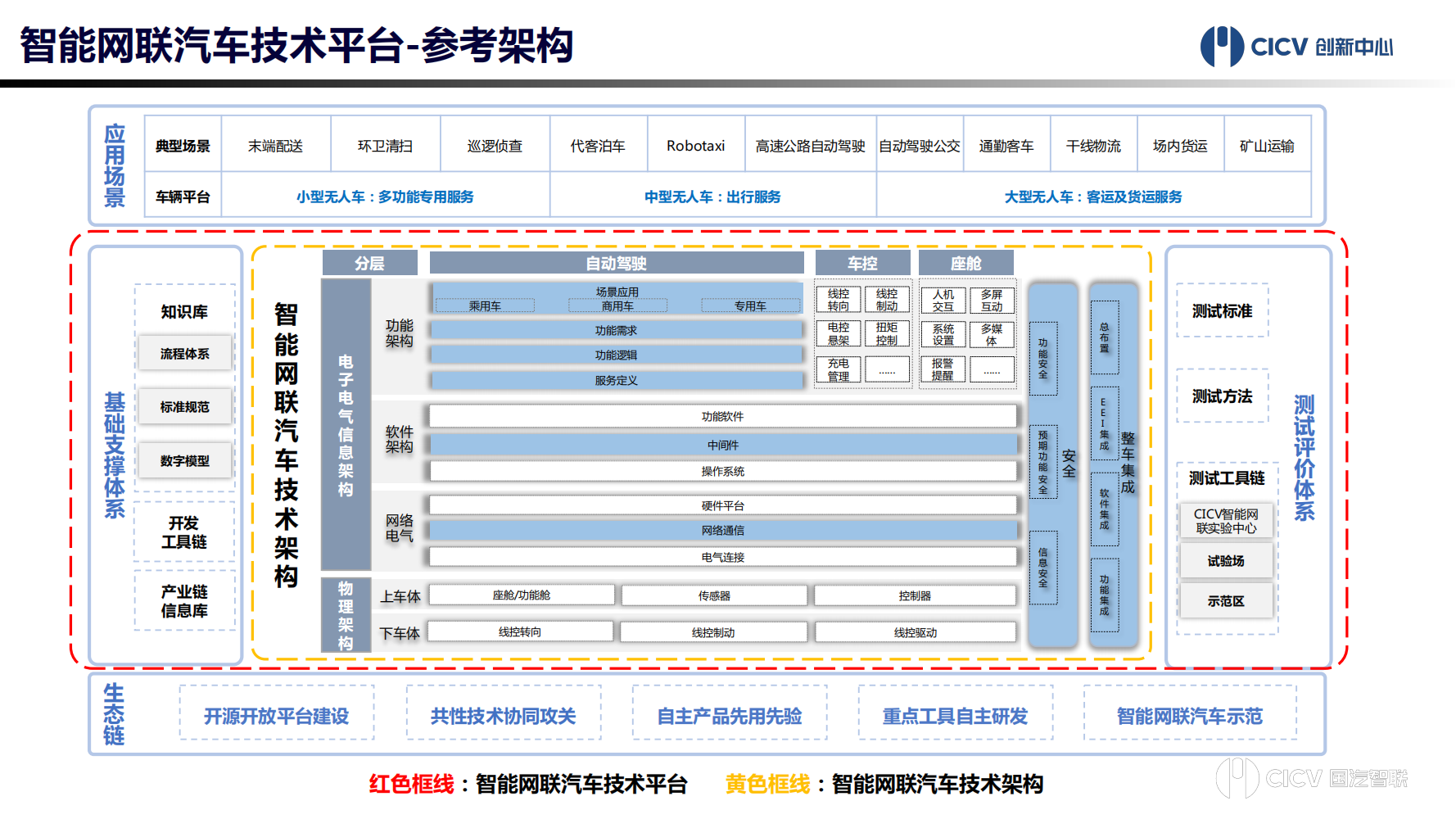Image resolution: width=1456 pixels, height=819 pixels.
Task: Click the 扭矩控制 box under 车控
Action: pos(887,333)
